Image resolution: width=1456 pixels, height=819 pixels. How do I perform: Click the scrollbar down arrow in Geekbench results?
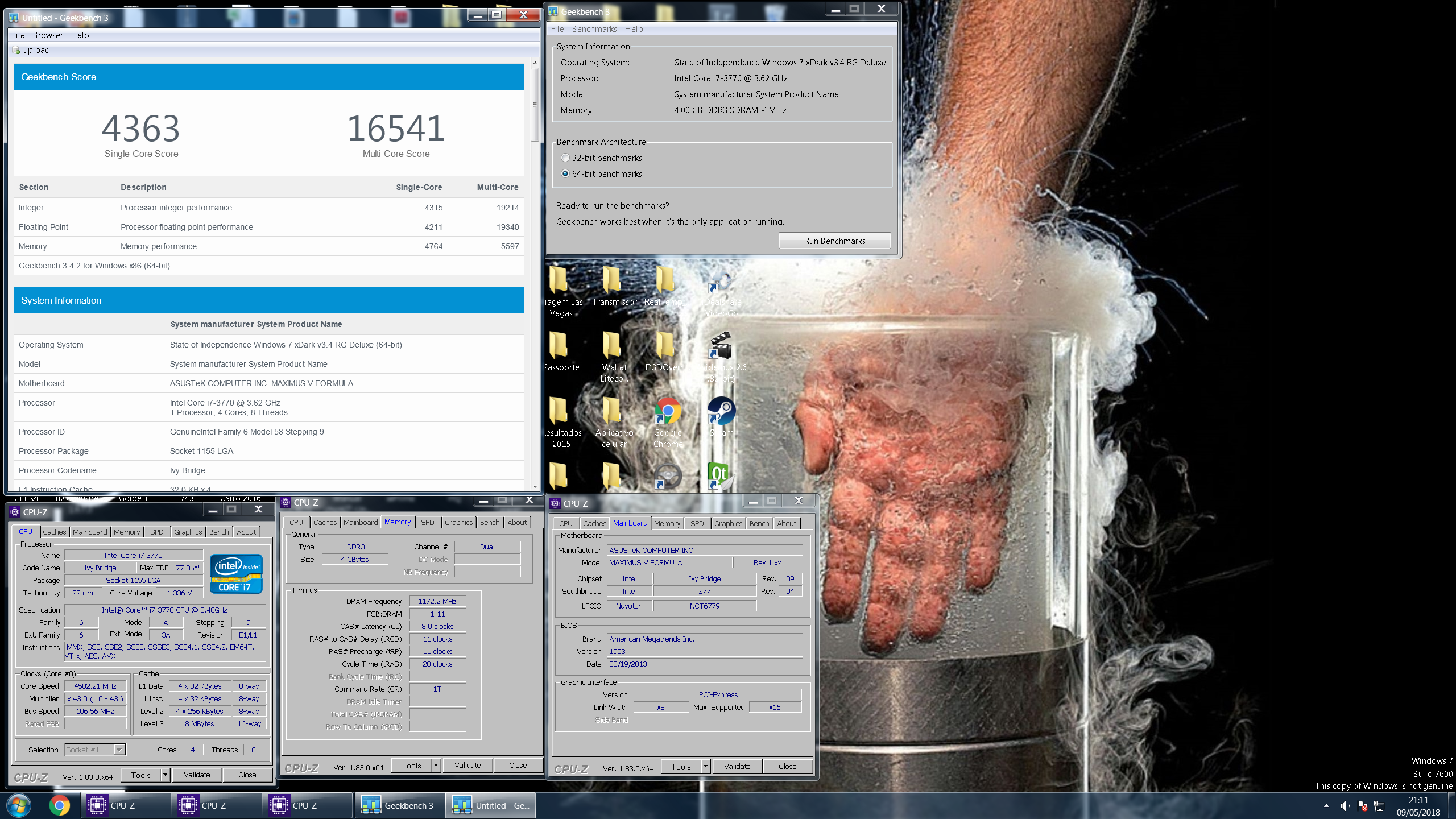(x=535, y=487)
